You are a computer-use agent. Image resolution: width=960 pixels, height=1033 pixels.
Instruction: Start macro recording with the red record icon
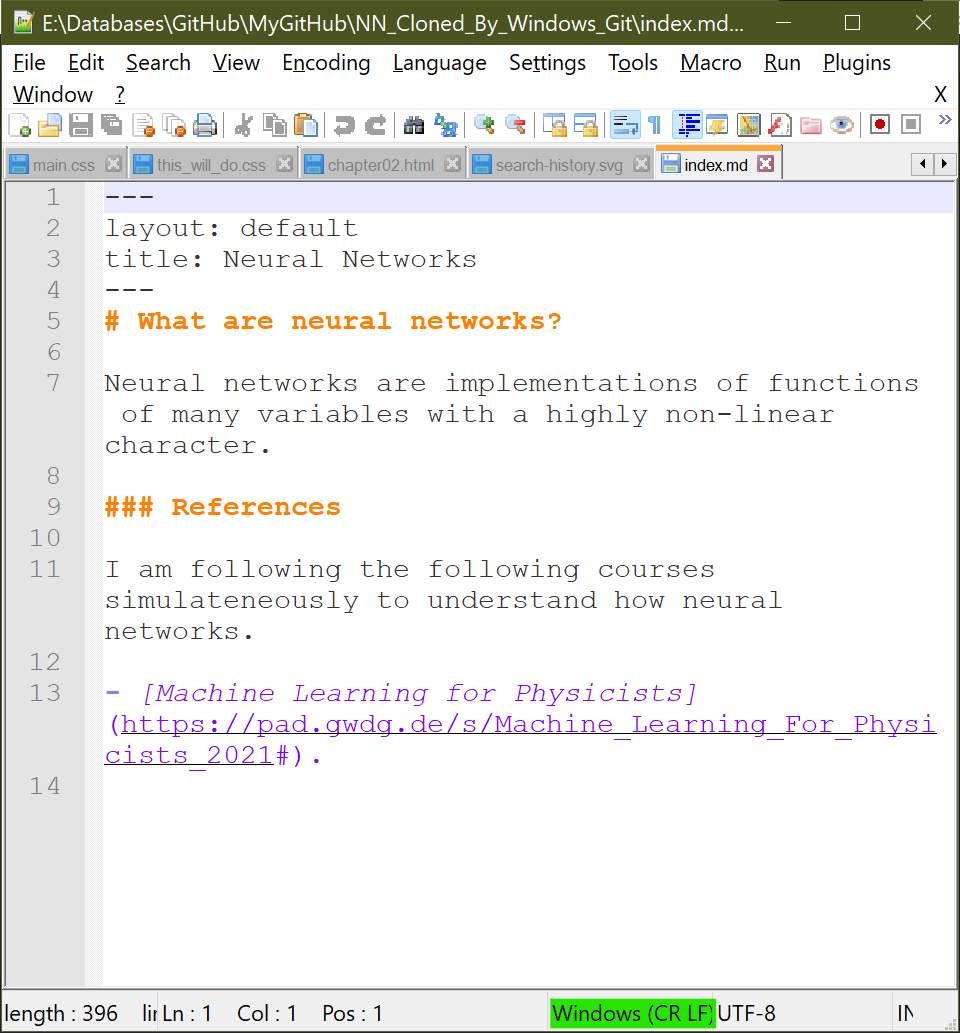(x=879, y=126)
